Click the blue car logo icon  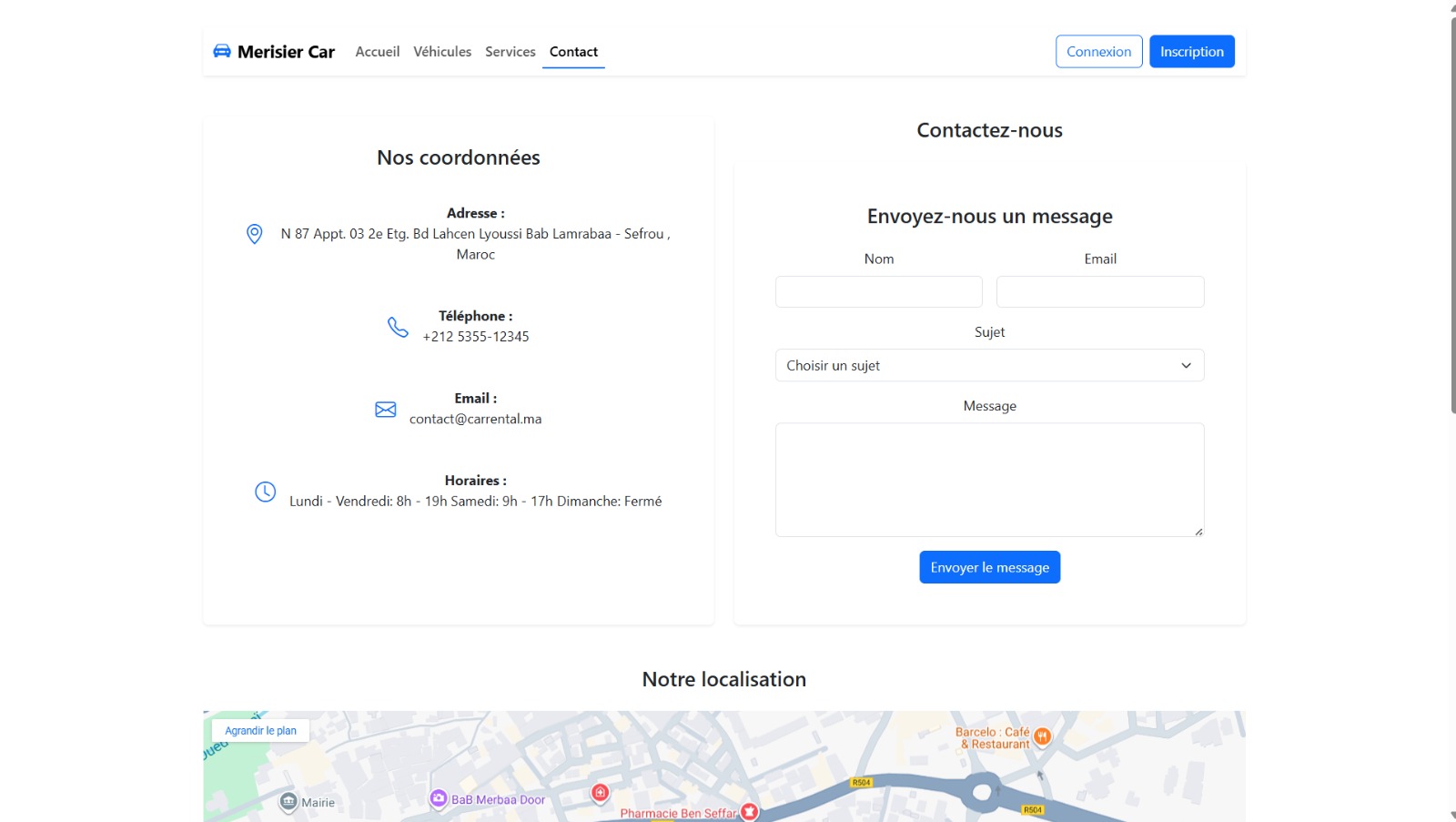(x=221, y=51)
